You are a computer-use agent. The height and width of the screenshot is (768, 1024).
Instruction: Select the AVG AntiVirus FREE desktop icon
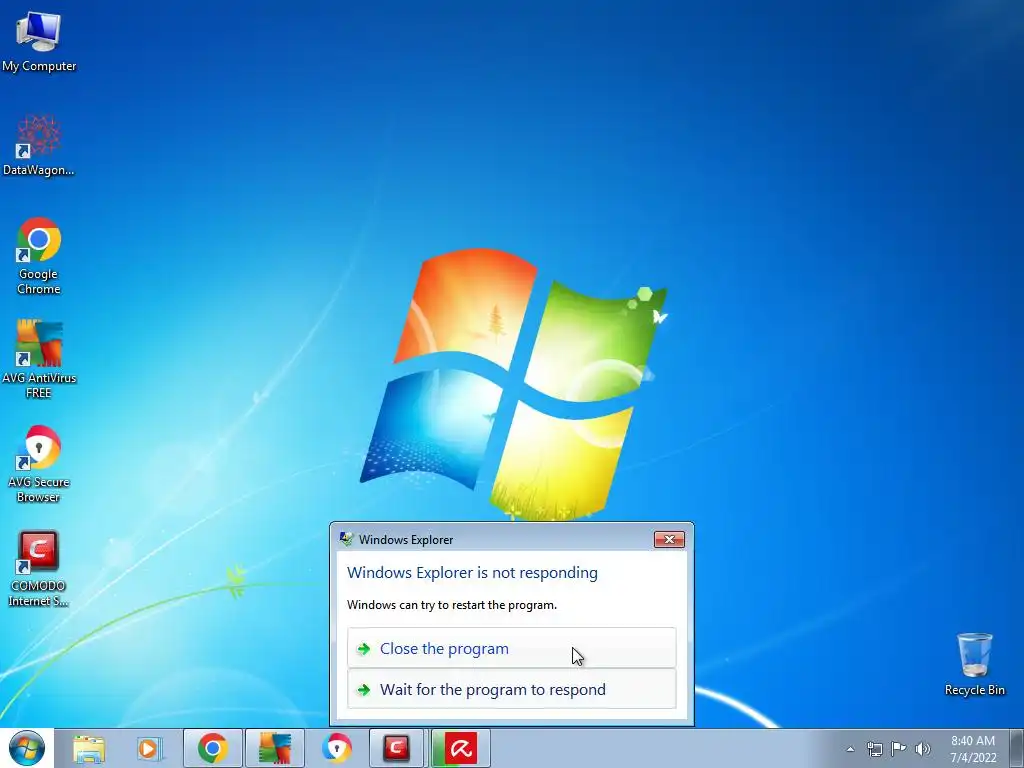pos(39,359)
